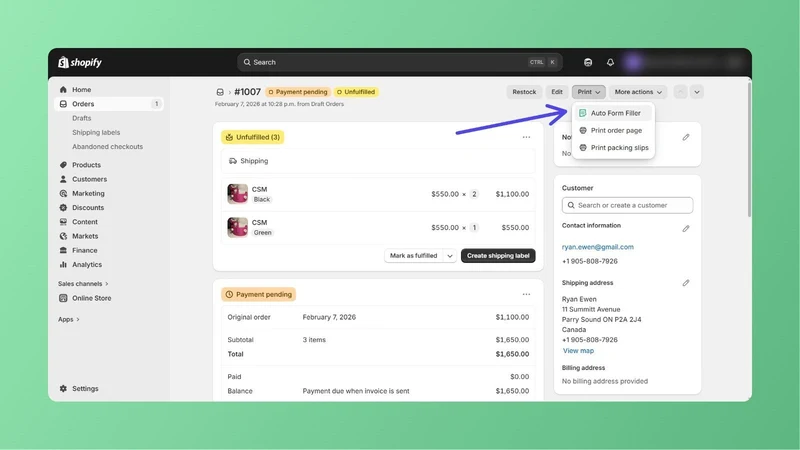Click ryan.ewen@gmail.com email link
800x450 pixels.
tap(597, 247)
